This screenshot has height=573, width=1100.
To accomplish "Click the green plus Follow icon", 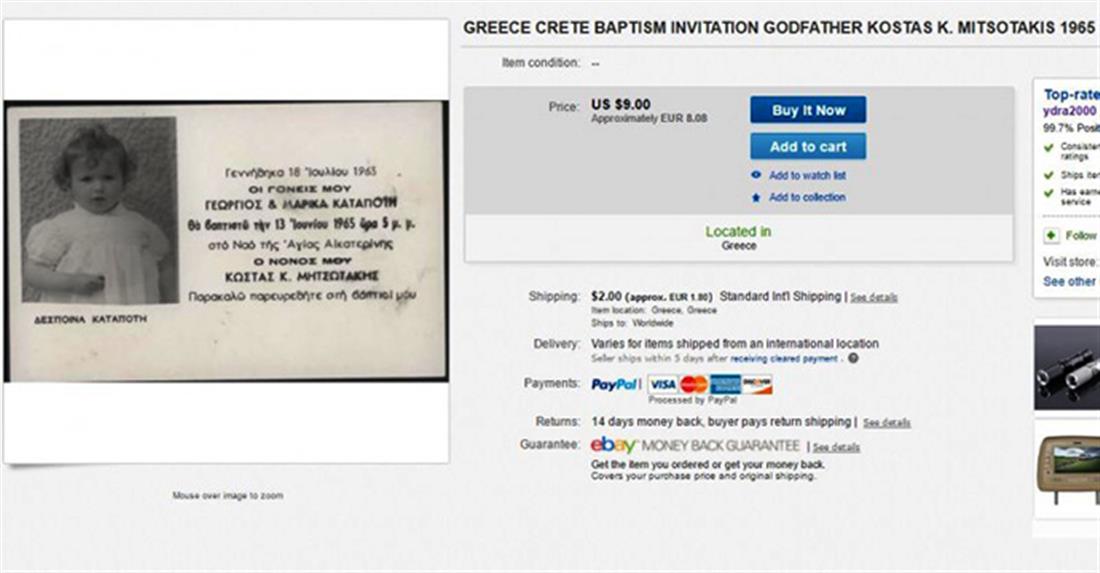I will pyautogui.click(x=1051, y=235).
